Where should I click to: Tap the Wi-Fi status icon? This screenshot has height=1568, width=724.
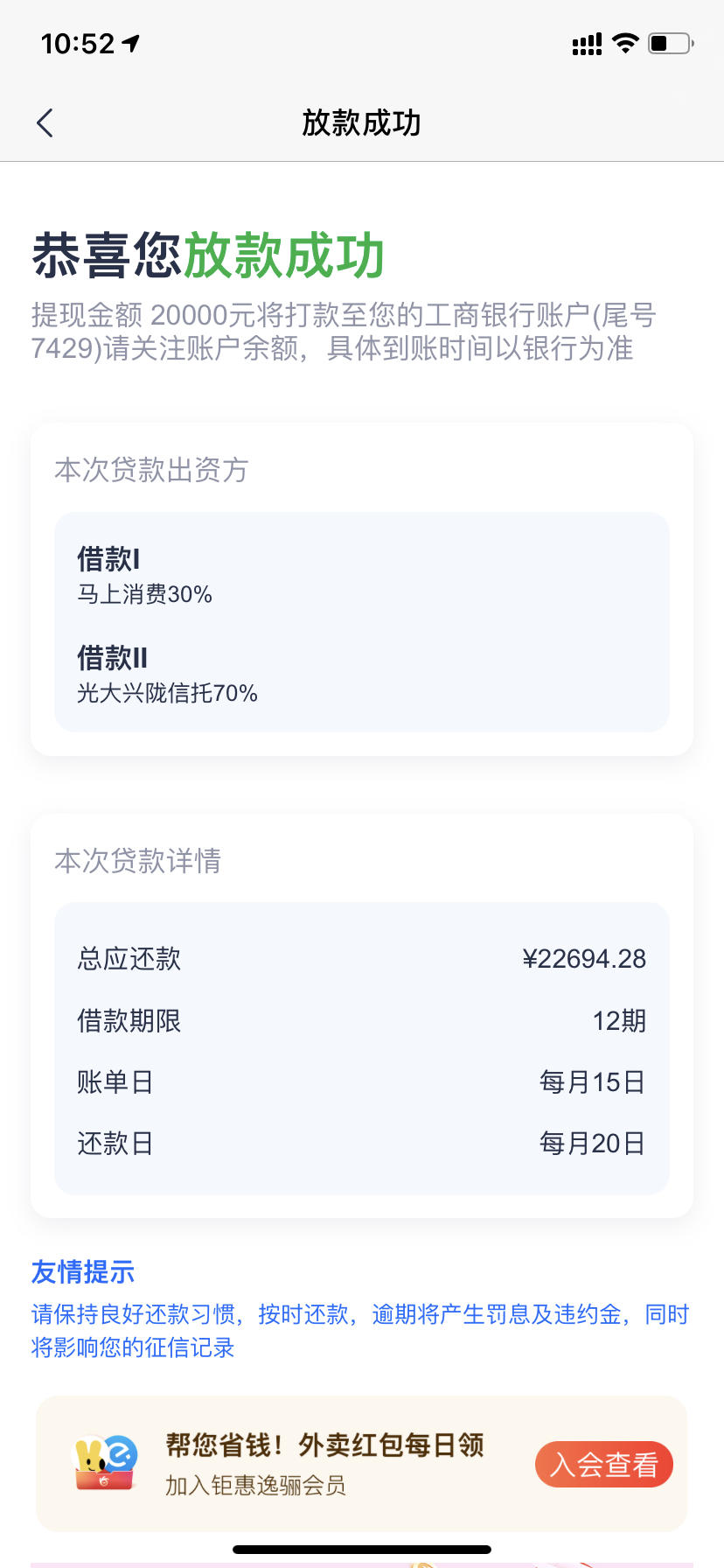coord(625,43)
